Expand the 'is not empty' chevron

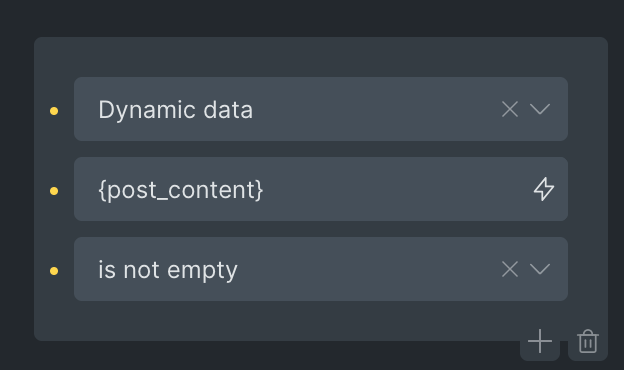540,269
